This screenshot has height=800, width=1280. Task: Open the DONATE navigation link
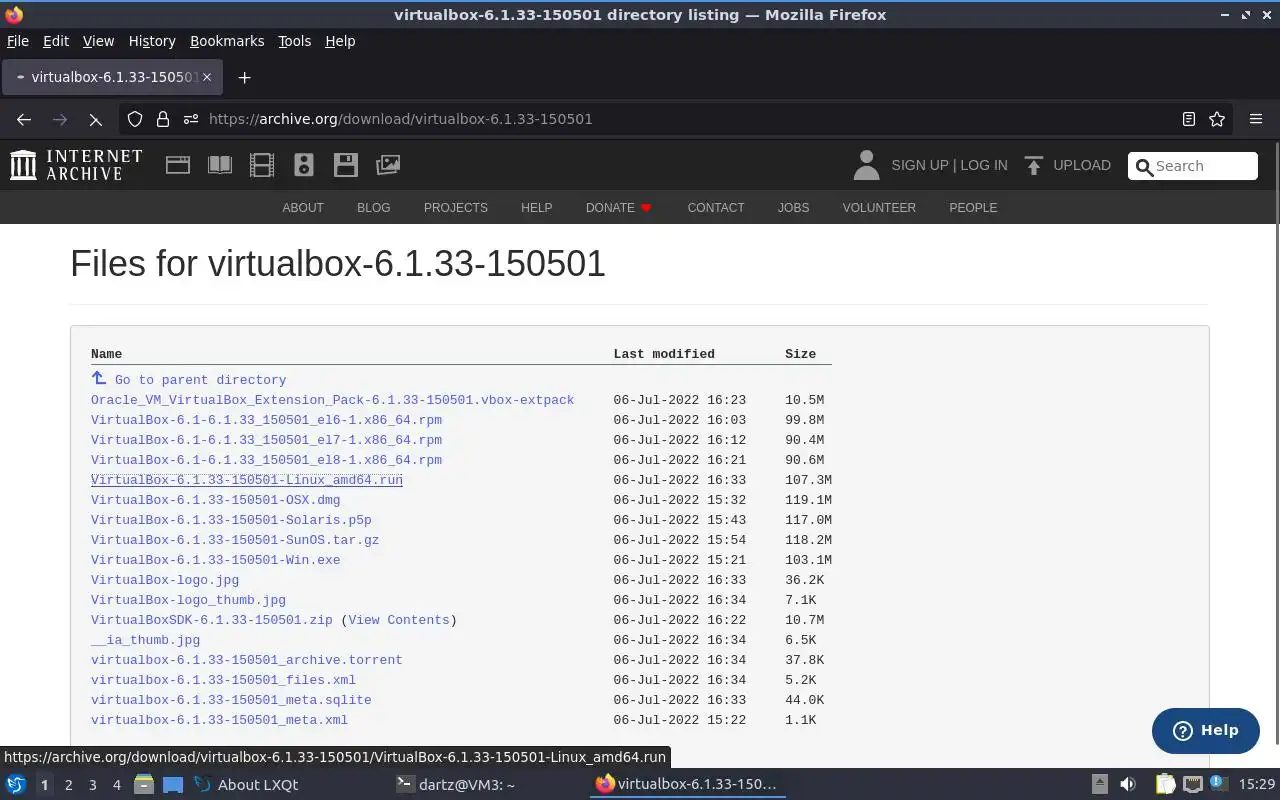click(619, 208)
